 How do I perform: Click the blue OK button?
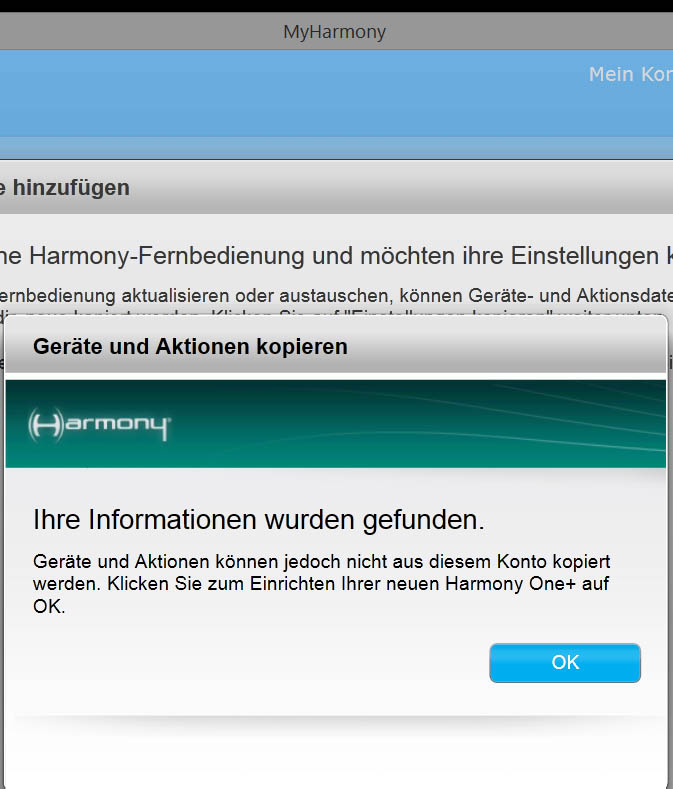tap(565, 663)
